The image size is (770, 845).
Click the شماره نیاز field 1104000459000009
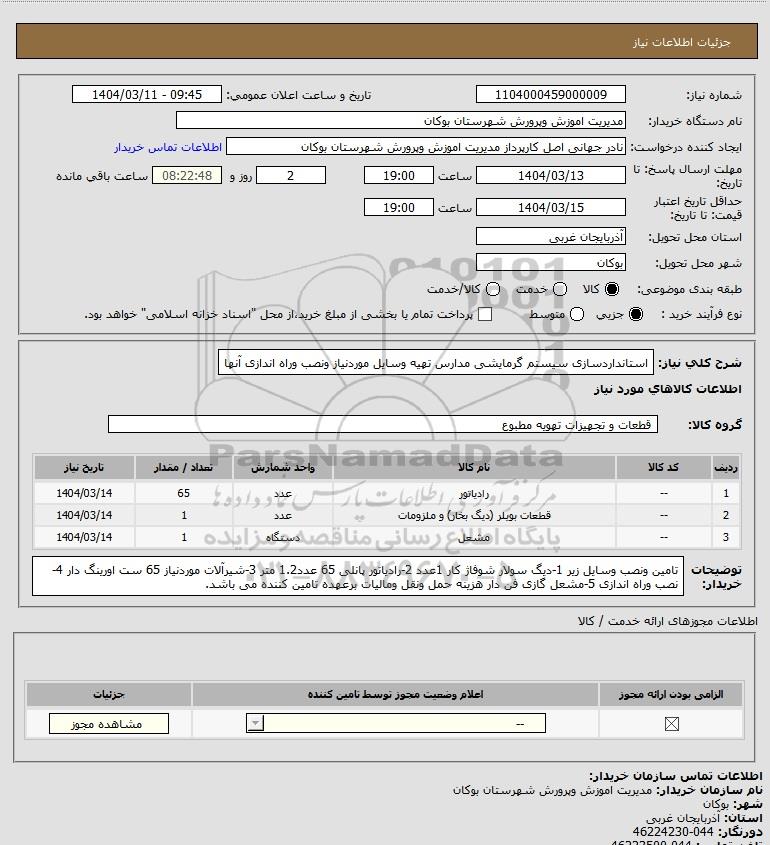coord(551,94)
